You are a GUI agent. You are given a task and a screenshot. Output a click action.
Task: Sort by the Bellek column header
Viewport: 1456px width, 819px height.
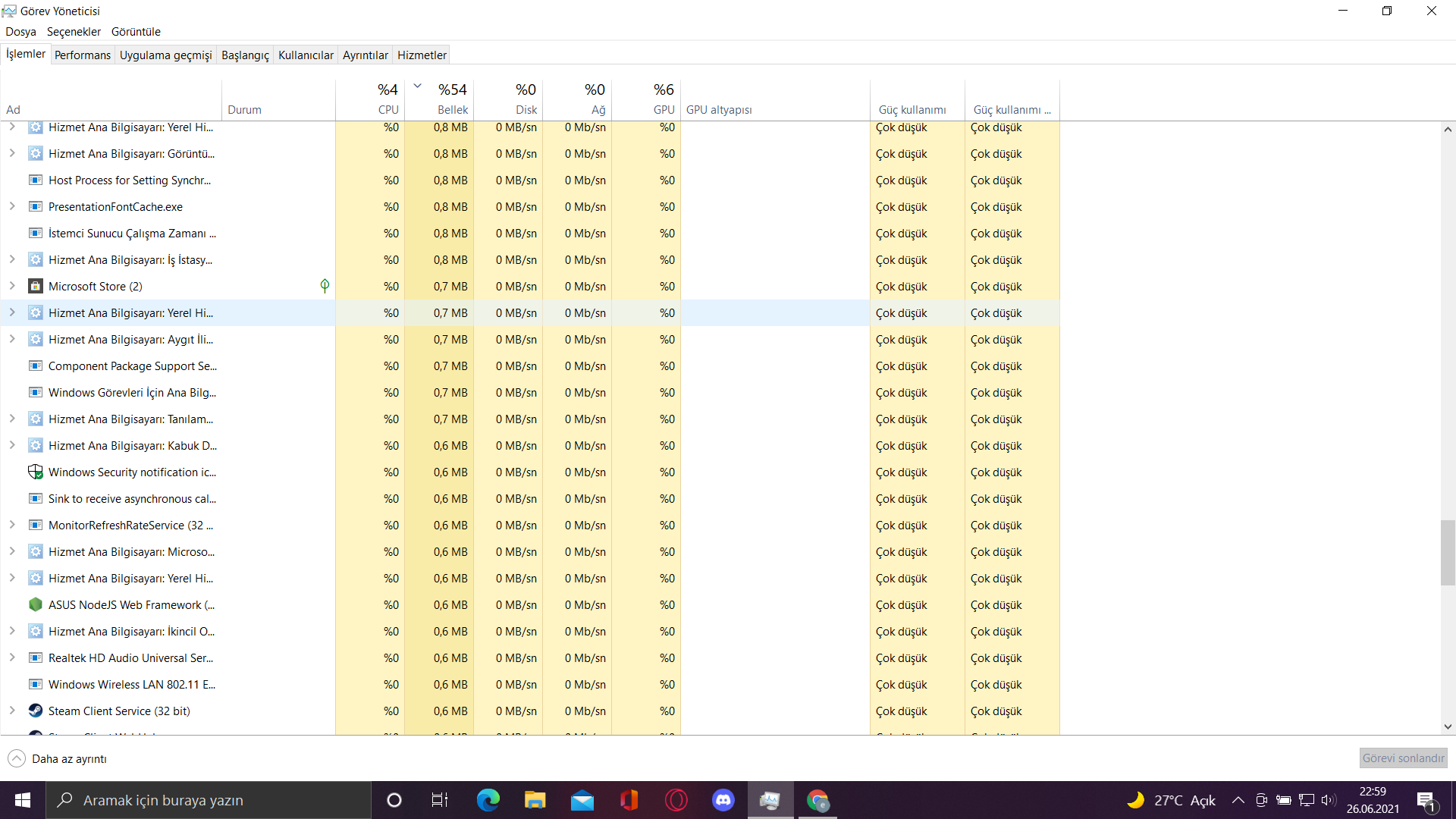[x=452, y=109]
